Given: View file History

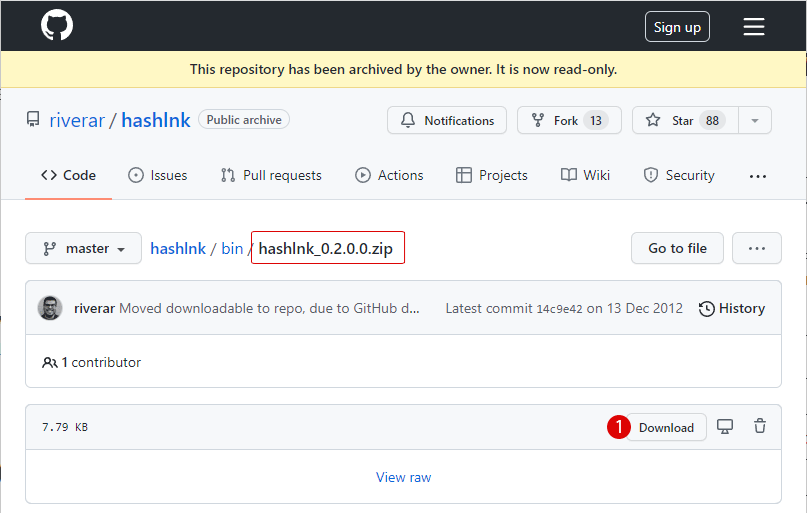Looking at the screenshot, I should tap(731, 308).
